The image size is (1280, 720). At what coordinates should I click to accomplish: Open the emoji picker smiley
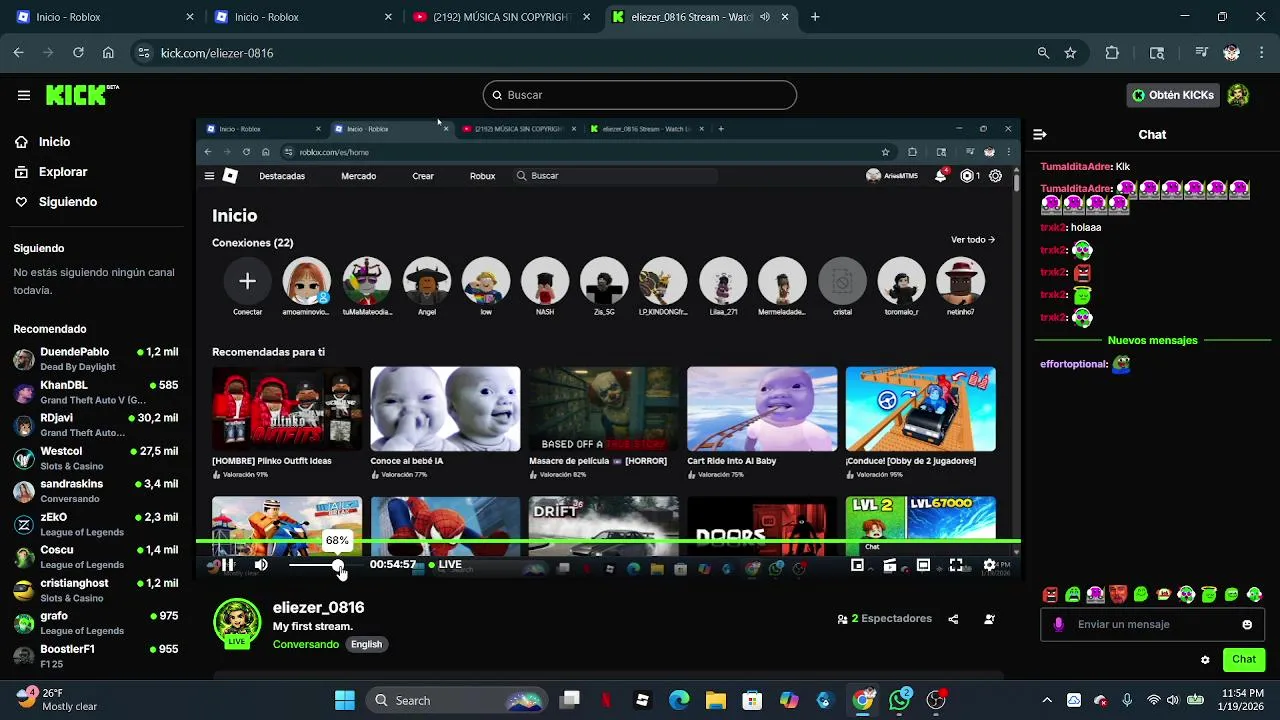(x=1247, y=625)
